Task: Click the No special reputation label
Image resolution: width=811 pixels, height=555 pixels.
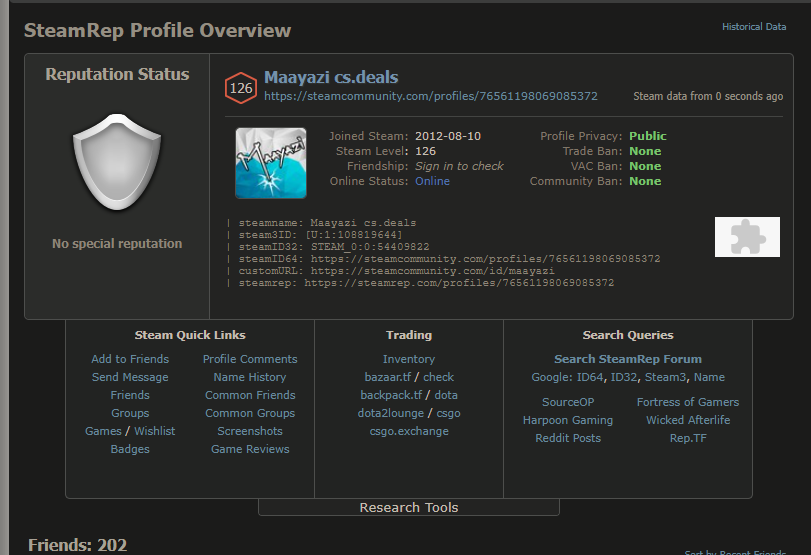Action: click(x=117, y=244)
